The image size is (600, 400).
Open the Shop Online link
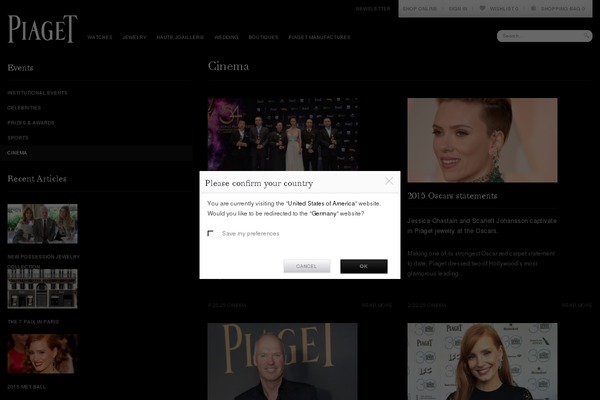(x=420, y=8)
